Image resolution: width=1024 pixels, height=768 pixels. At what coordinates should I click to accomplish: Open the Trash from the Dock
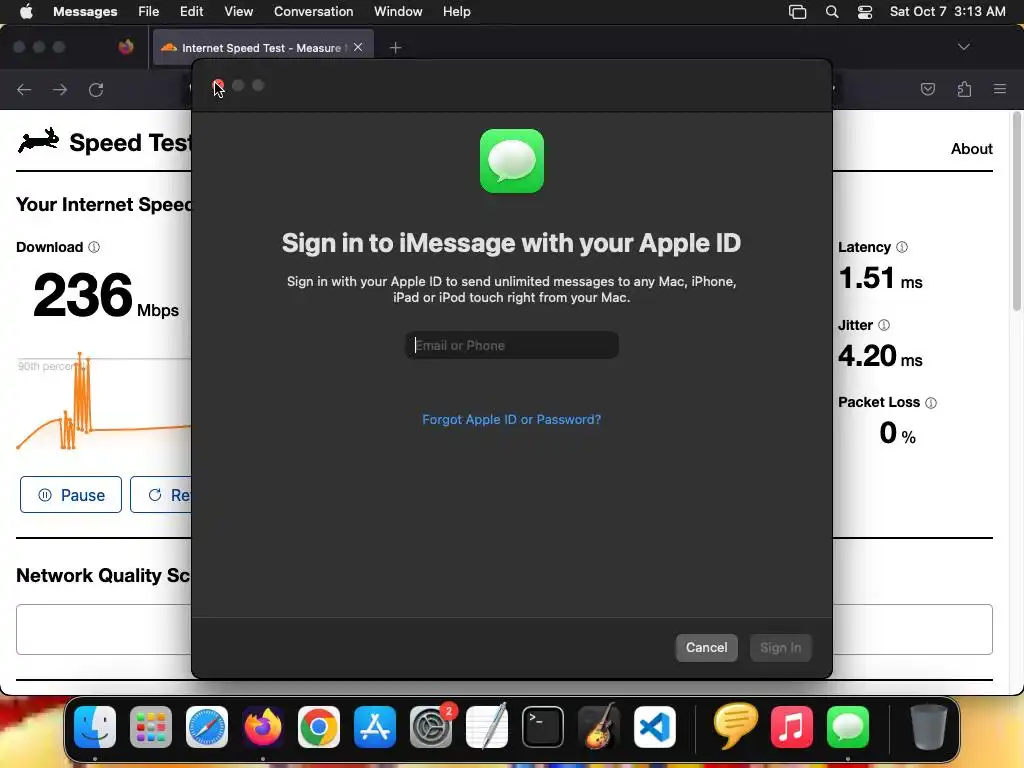[928, 727]
